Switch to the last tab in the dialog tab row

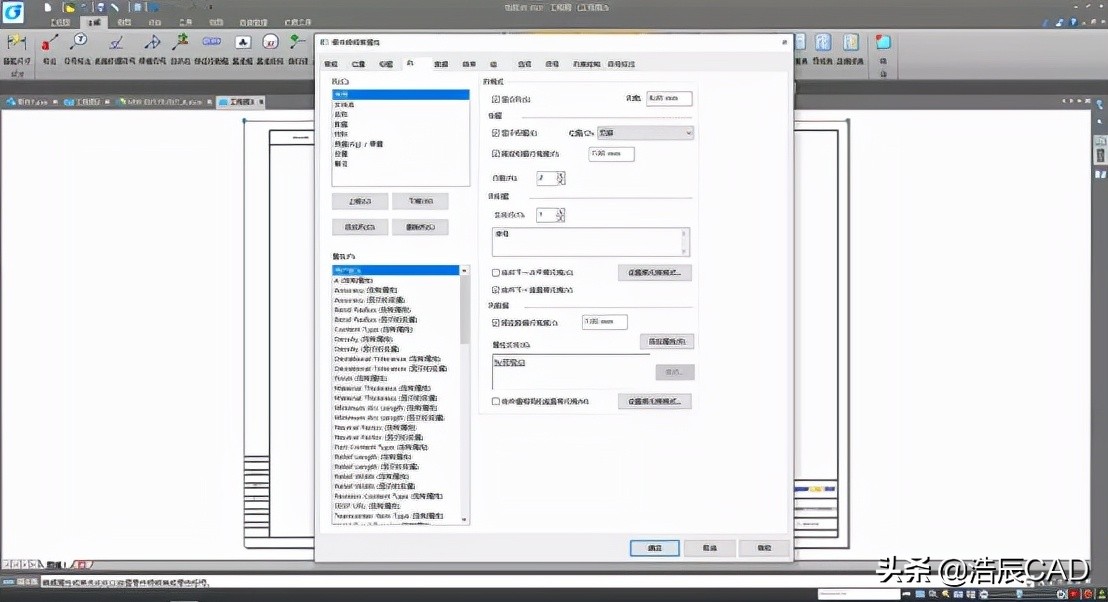(619, 64)
